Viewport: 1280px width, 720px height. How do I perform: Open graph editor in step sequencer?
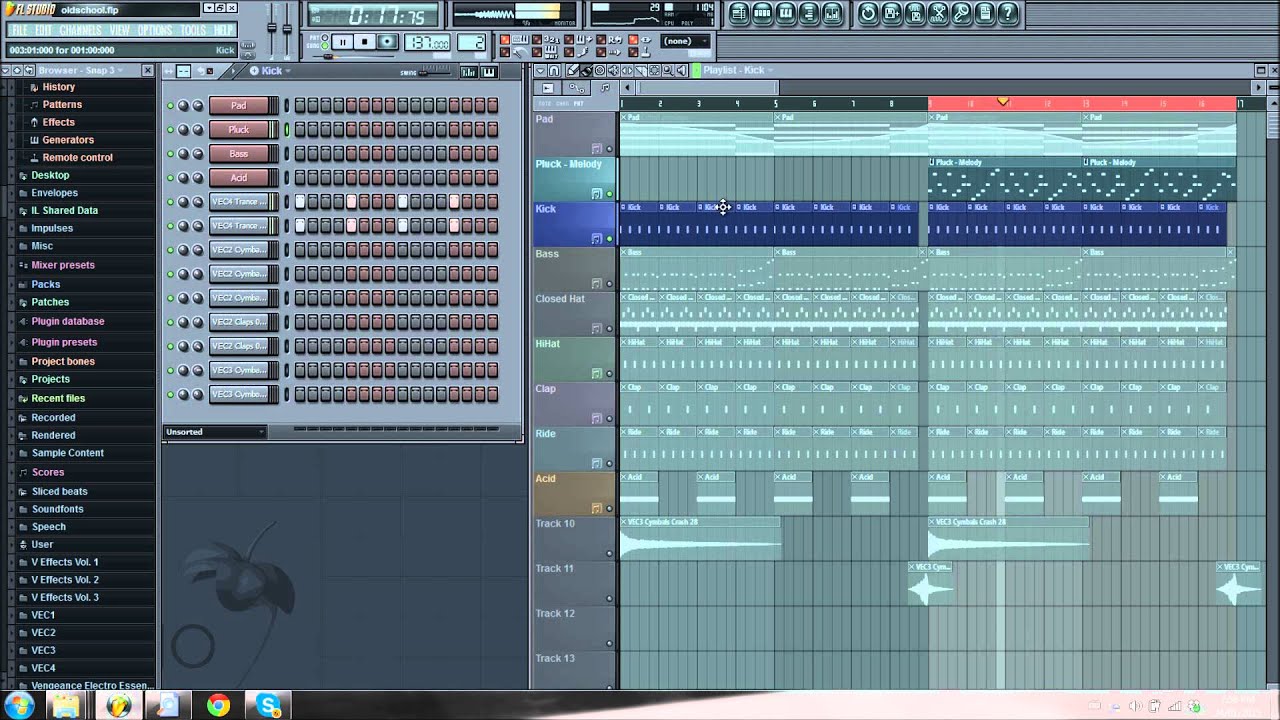pos(469,72)
